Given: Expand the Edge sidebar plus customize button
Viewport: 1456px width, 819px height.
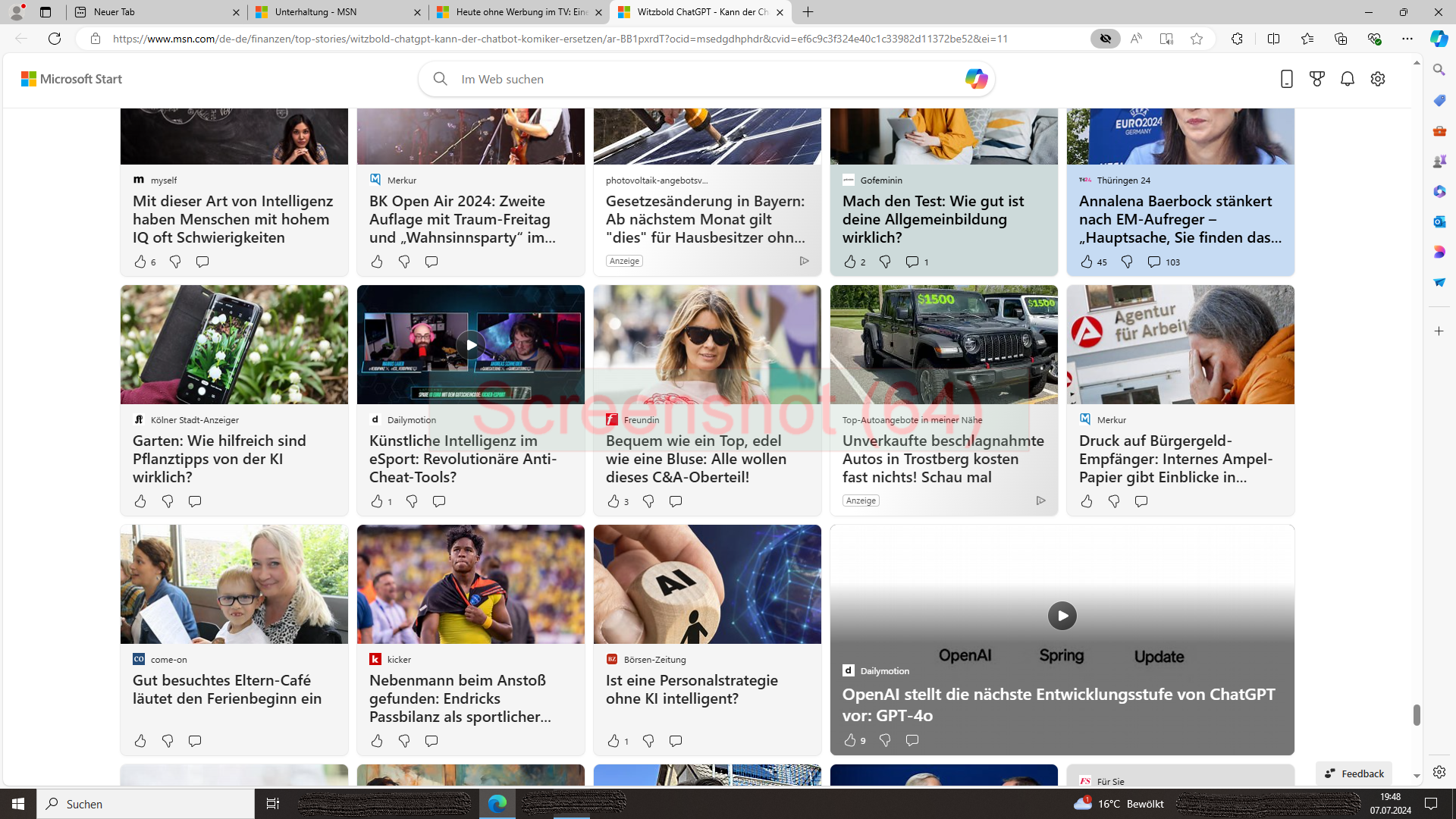Looking at the screenshot, I should pyautogui.click(x=1439, y=331).
